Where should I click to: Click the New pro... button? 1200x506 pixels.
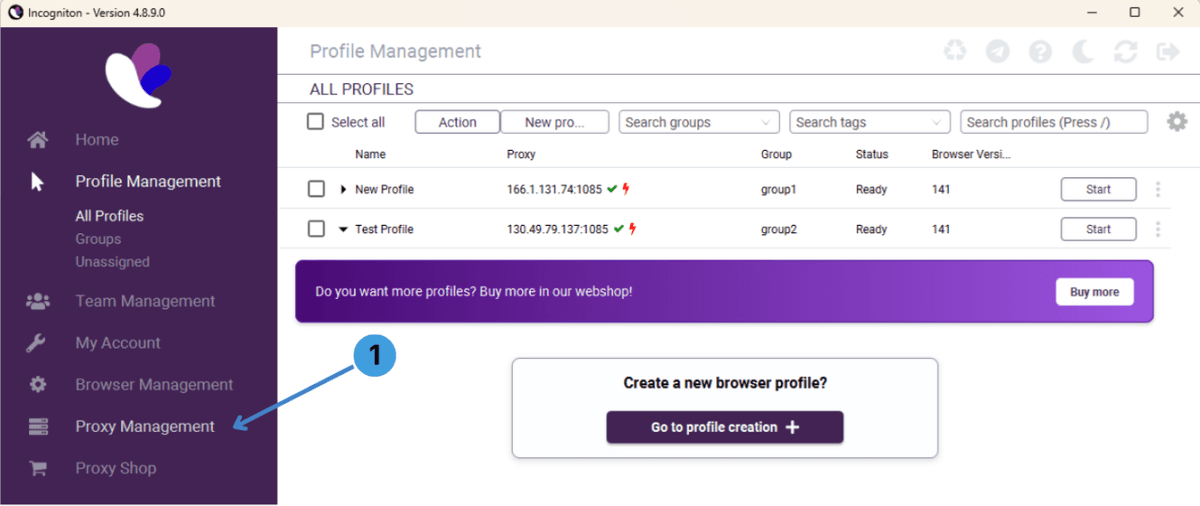555,122
